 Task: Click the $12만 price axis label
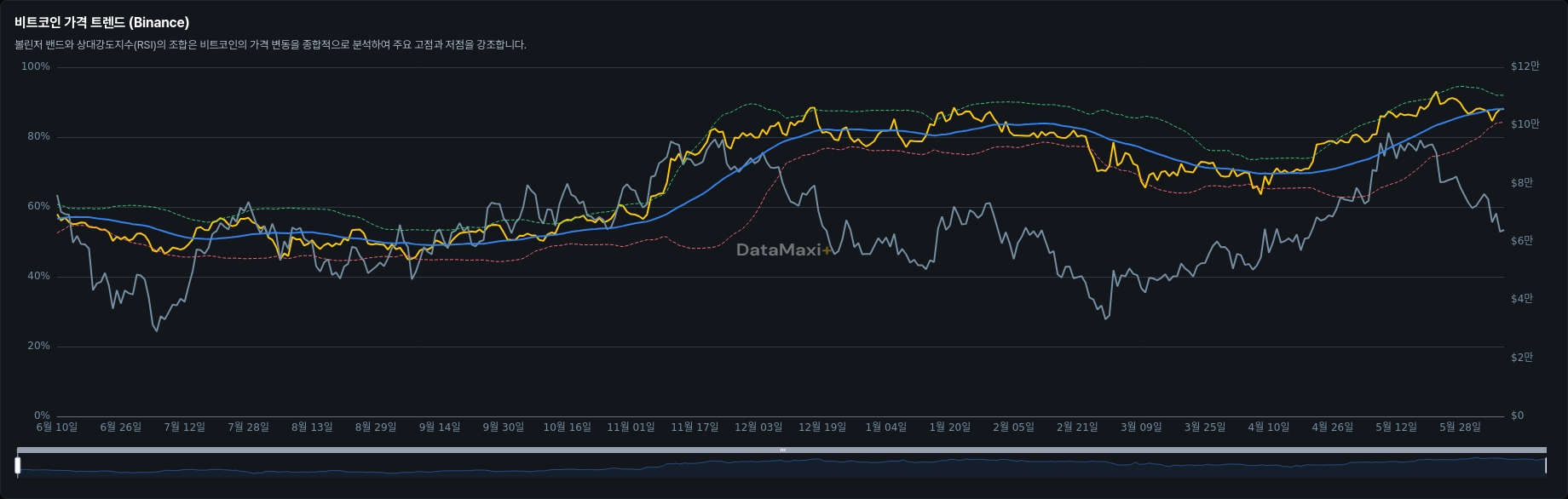point(1525,66)
